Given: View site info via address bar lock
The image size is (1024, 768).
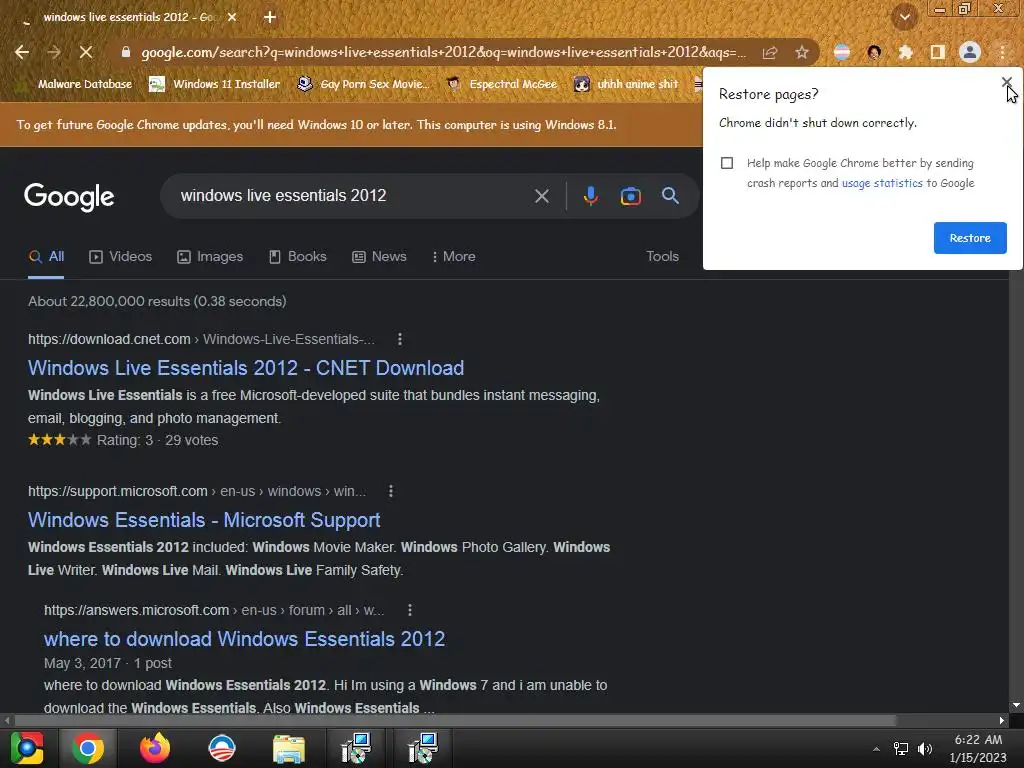Looking at the screenshot, I should [x=126, y=52].
